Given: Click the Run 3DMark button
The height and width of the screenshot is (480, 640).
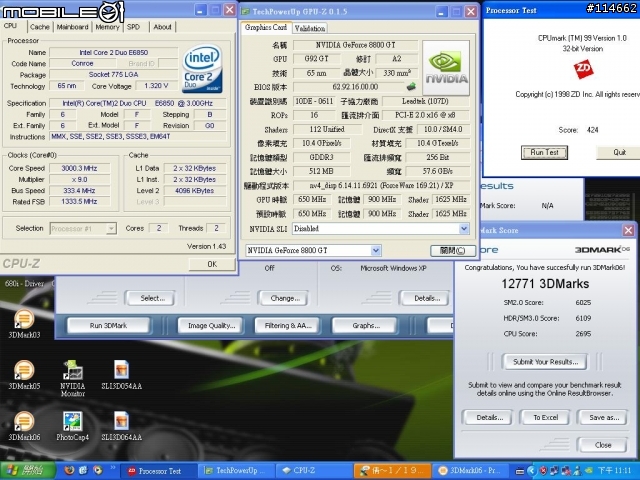Looking at the screenshot, I should (108, 326).
